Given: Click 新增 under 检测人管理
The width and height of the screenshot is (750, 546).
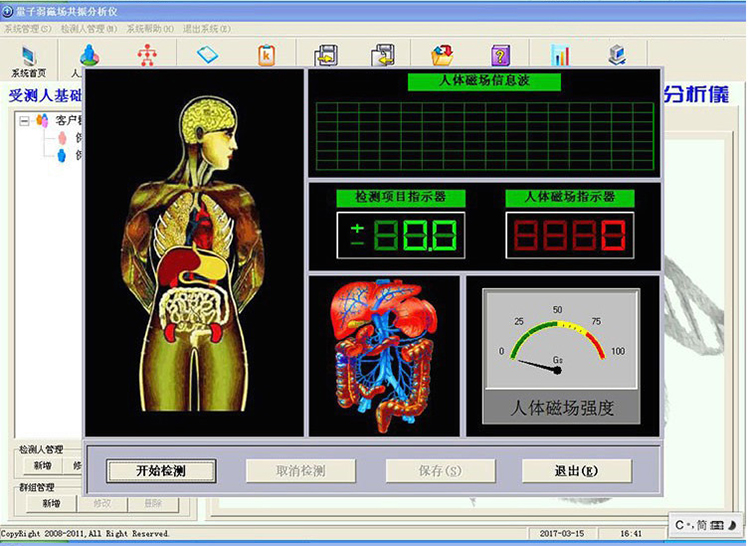Looking at the screenshot, I should pyautogui.click(x=41, y=465).
